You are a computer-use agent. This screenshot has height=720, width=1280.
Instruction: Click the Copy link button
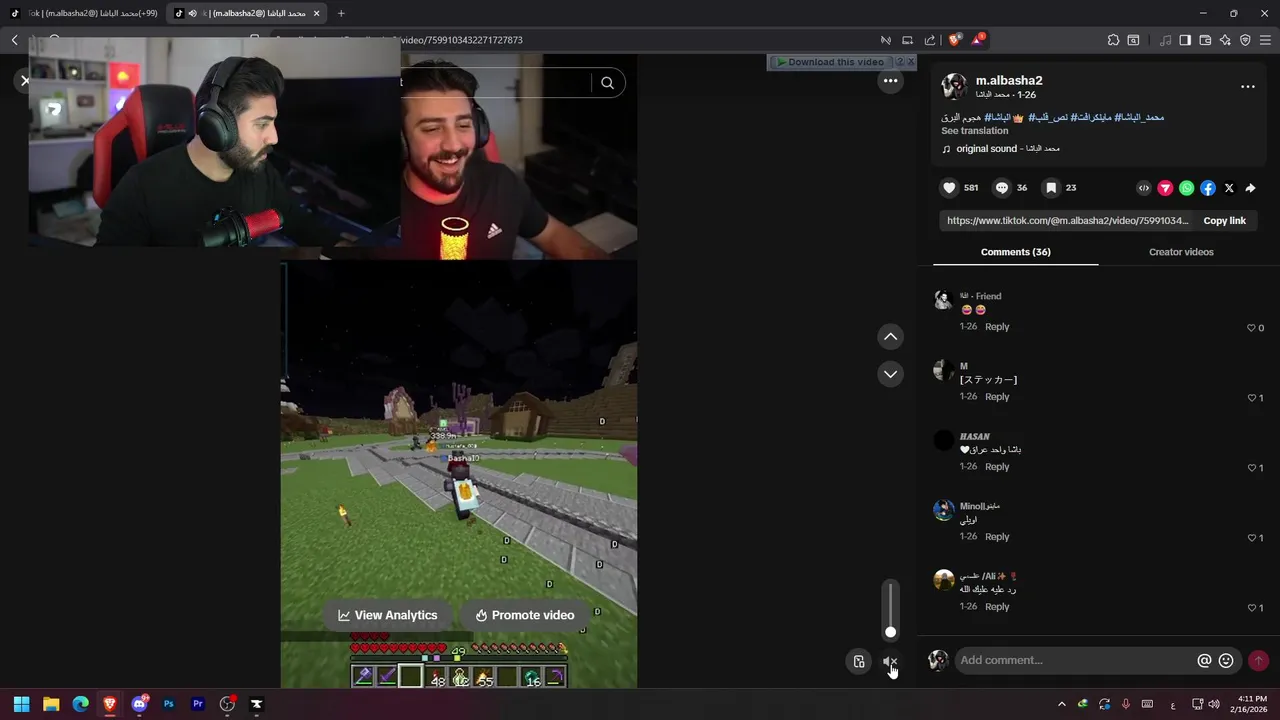(1224, 221)
